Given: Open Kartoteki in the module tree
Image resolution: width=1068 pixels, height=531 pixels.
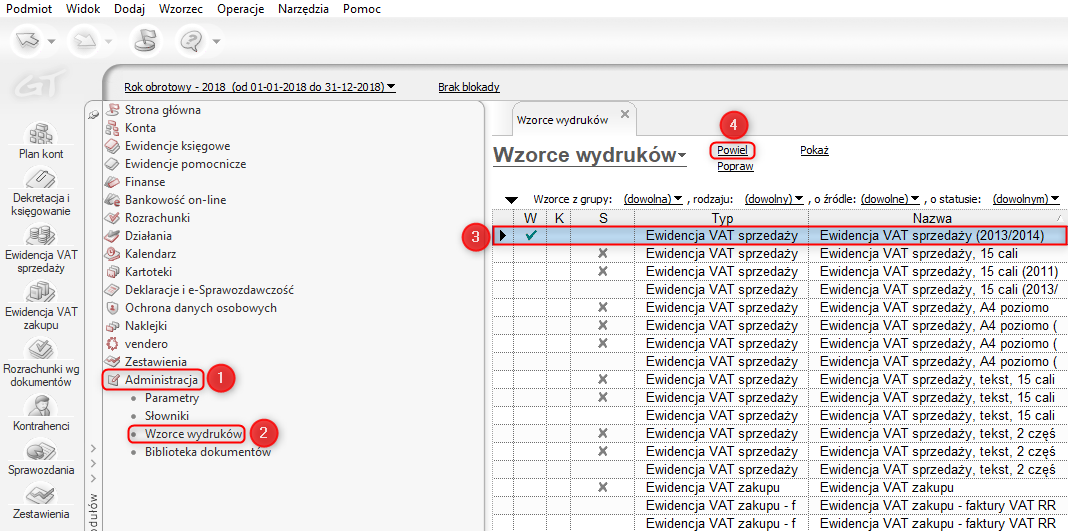Looking at the screenshot, I should pos(148,272).
